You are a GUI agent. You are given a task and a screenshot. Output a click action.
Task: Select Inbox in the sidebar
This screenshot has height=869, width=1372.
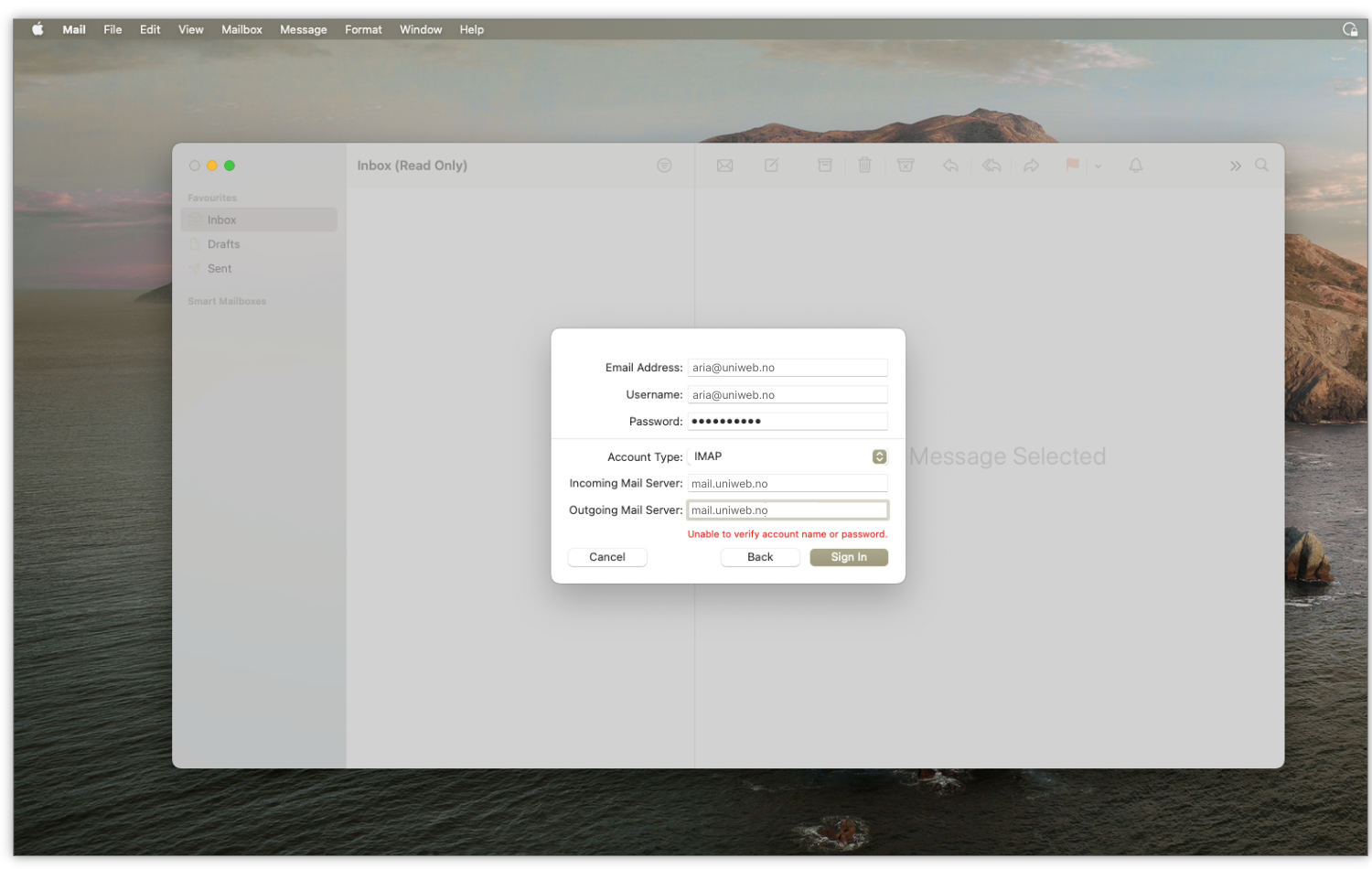click(259, 220)
